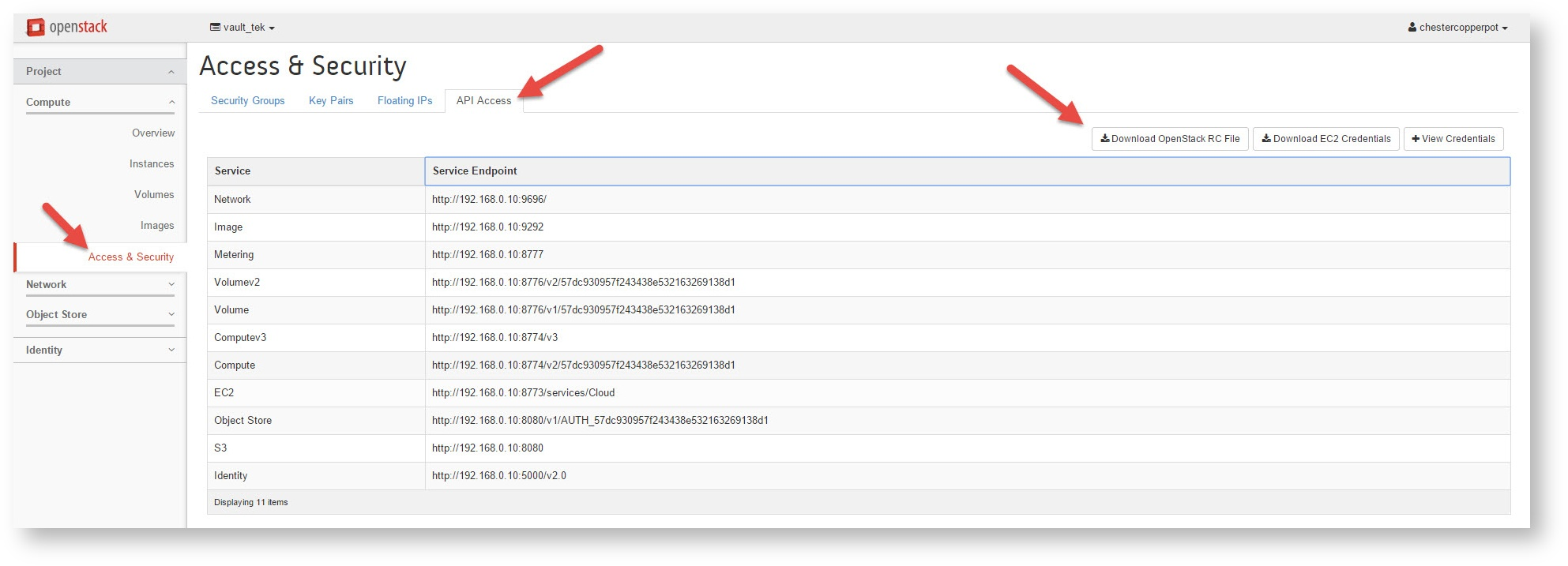Switch to the Floating IPs tab
Image resolution: width=1568 pixels, height=566 pixels.
point(404,100)
